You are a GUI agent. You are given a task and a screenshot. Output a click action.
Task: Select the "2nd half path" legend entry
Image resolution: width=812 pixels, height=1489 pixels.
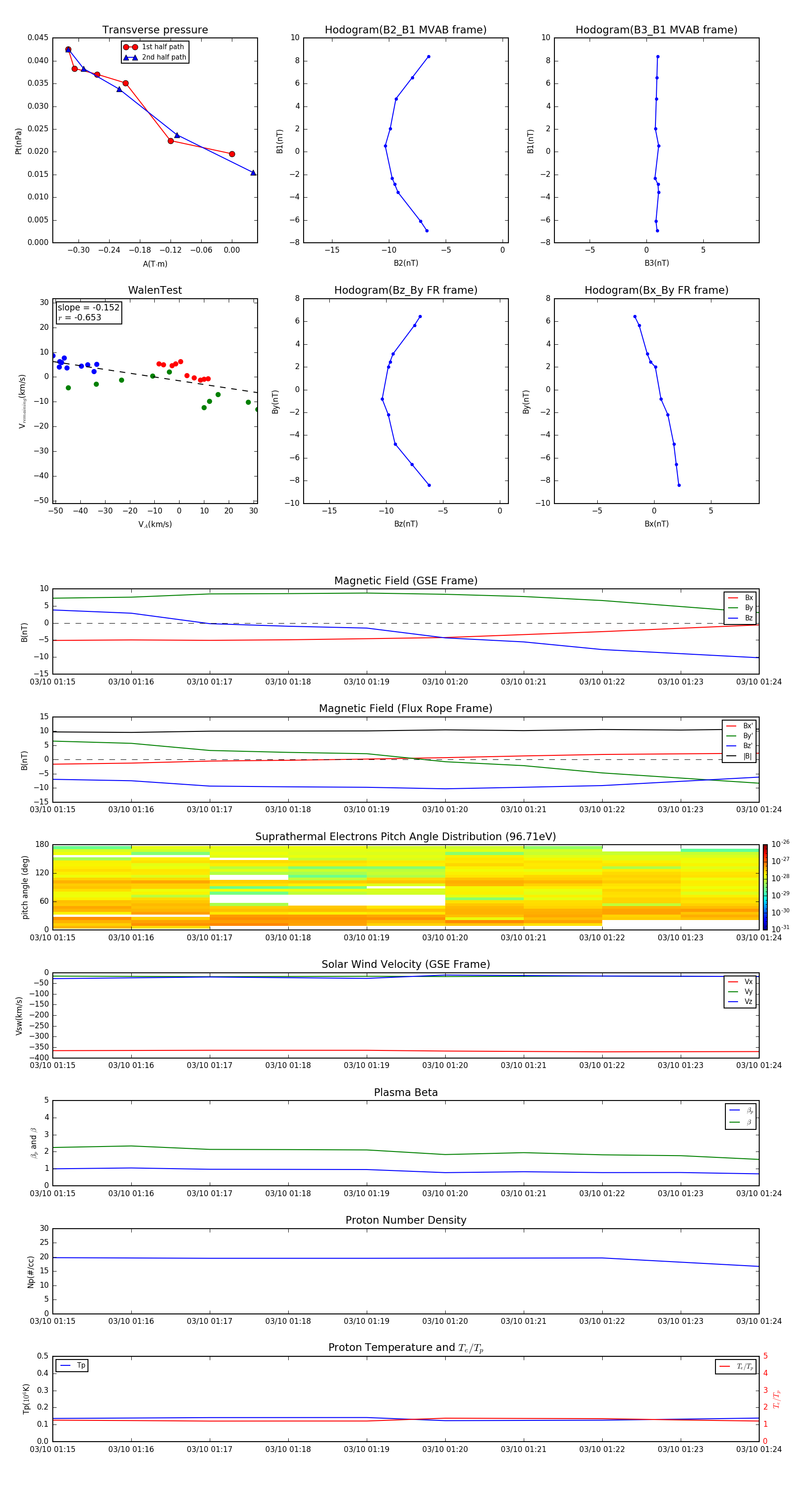(155, 57)
